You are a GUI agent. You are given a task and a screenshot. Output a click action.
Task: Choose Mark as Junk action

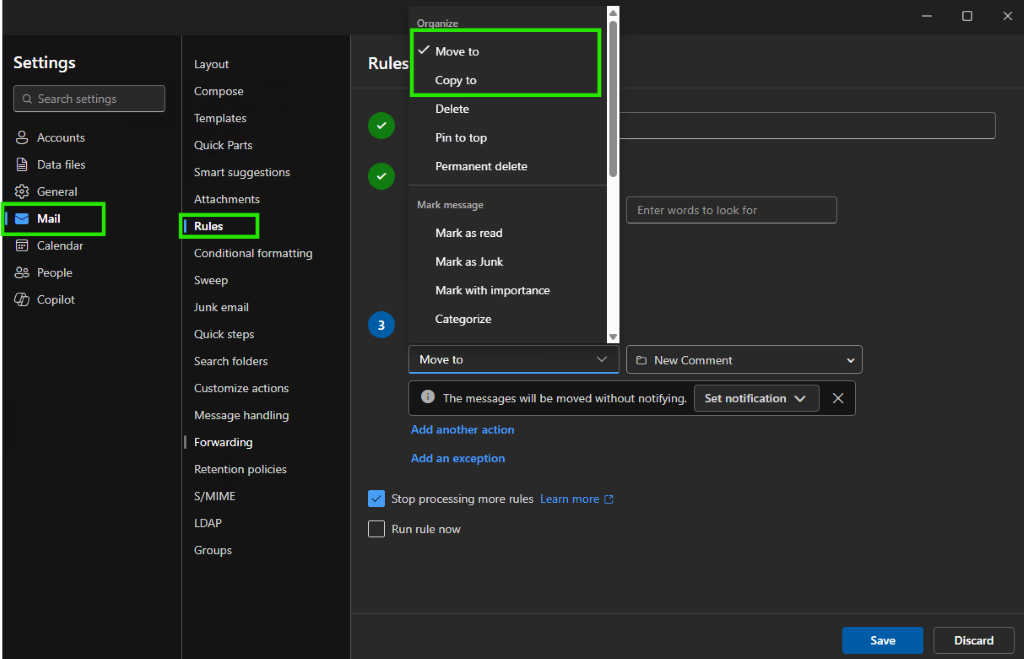tap(506, 261)
